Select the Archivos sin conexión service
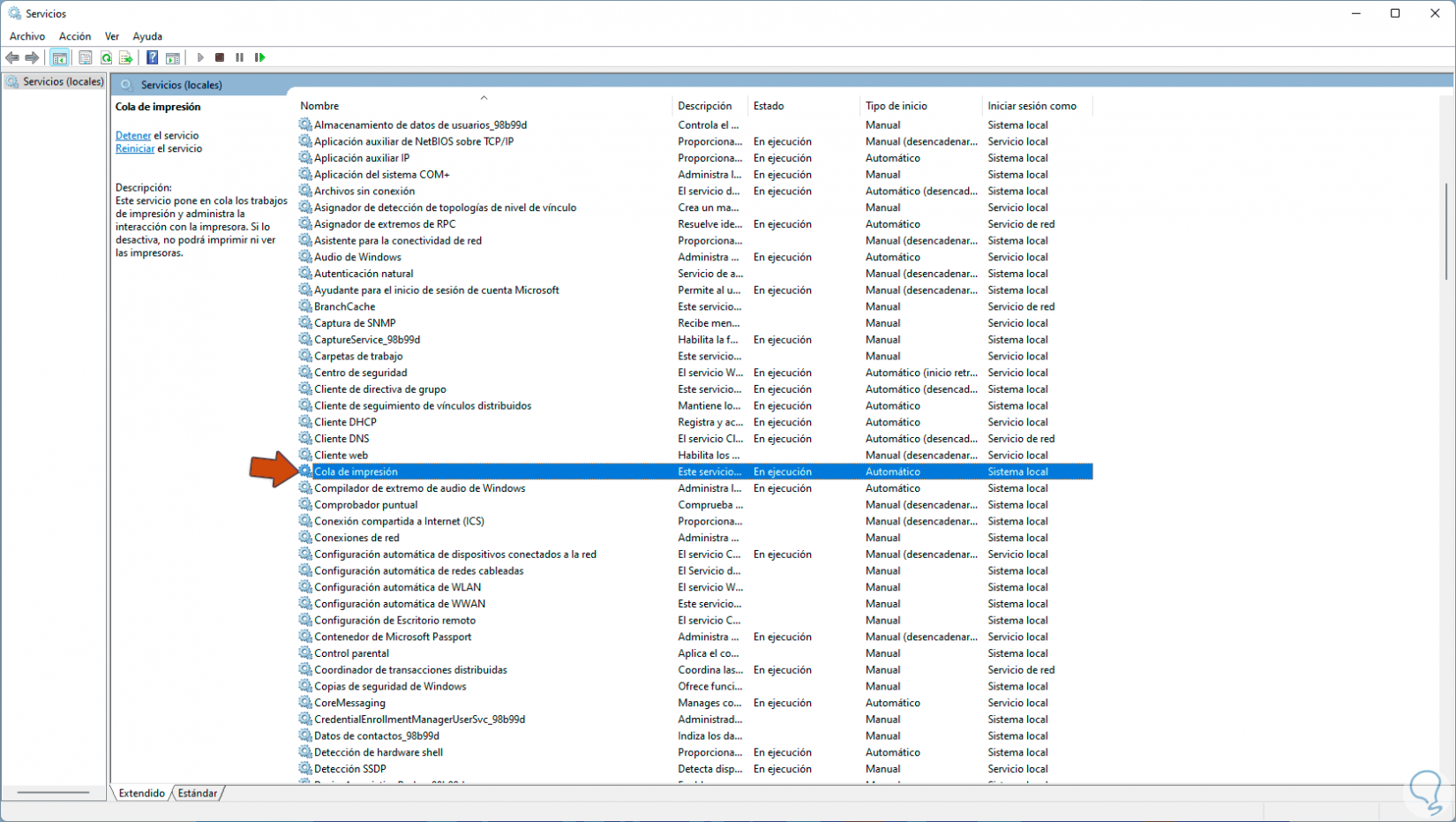Viewport: 1456px width, 822px height. click(364, 191)
